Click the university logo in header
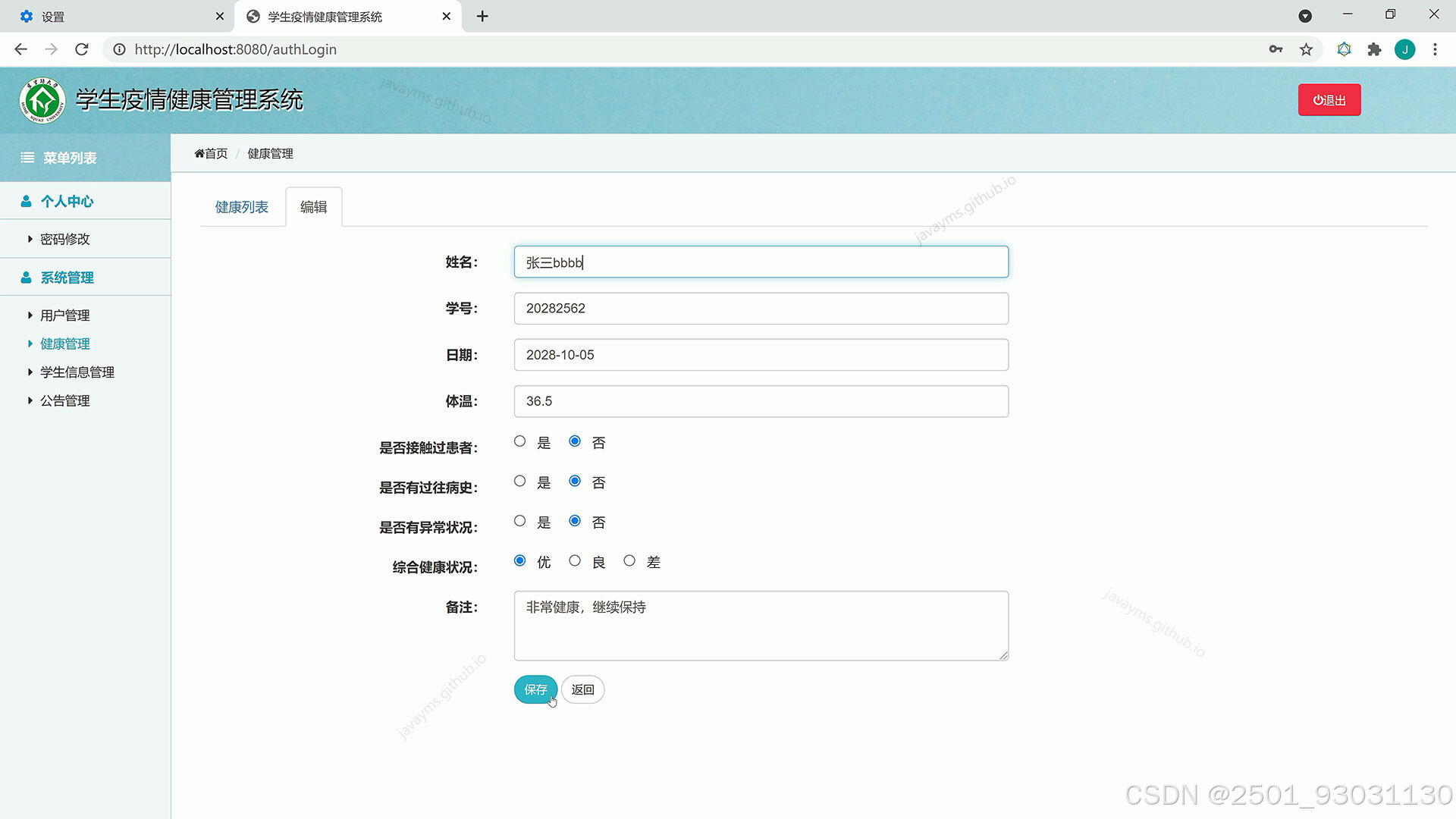 coord(42,100)
